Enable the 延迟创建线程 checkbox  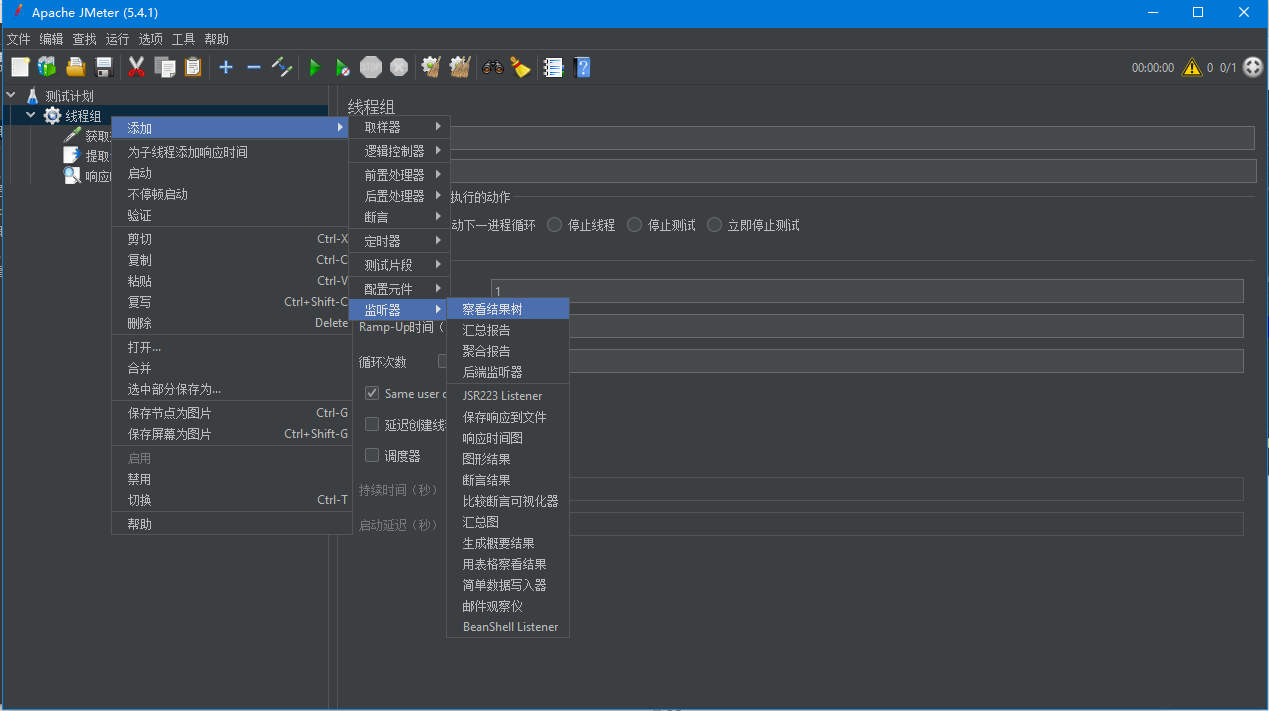click(x=372, y=424)
